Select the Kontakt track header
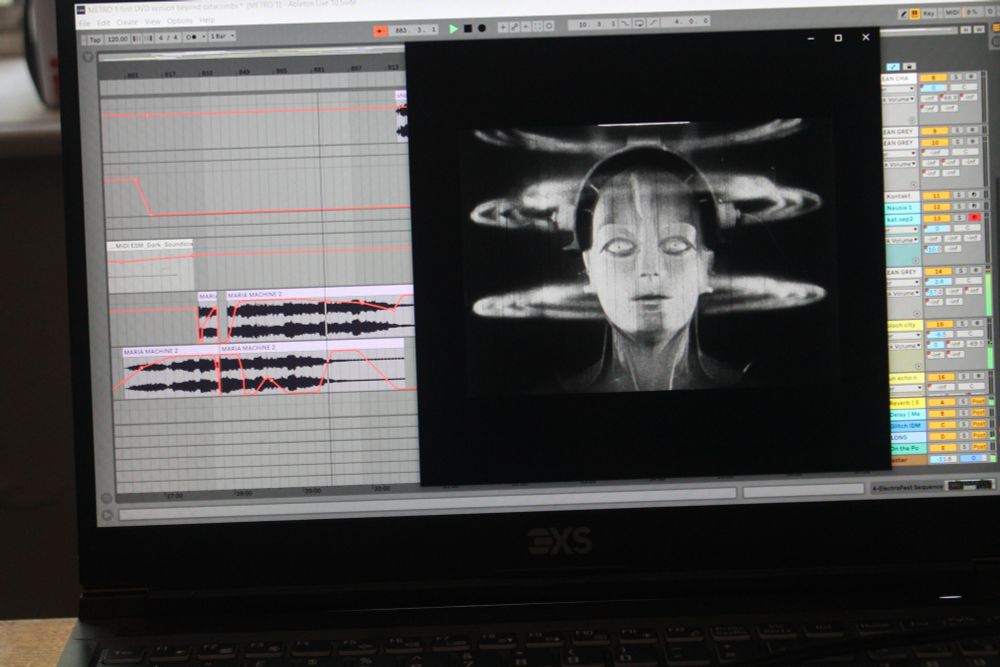The height and width of the screenshot is (667, 1000). [902, 196]
